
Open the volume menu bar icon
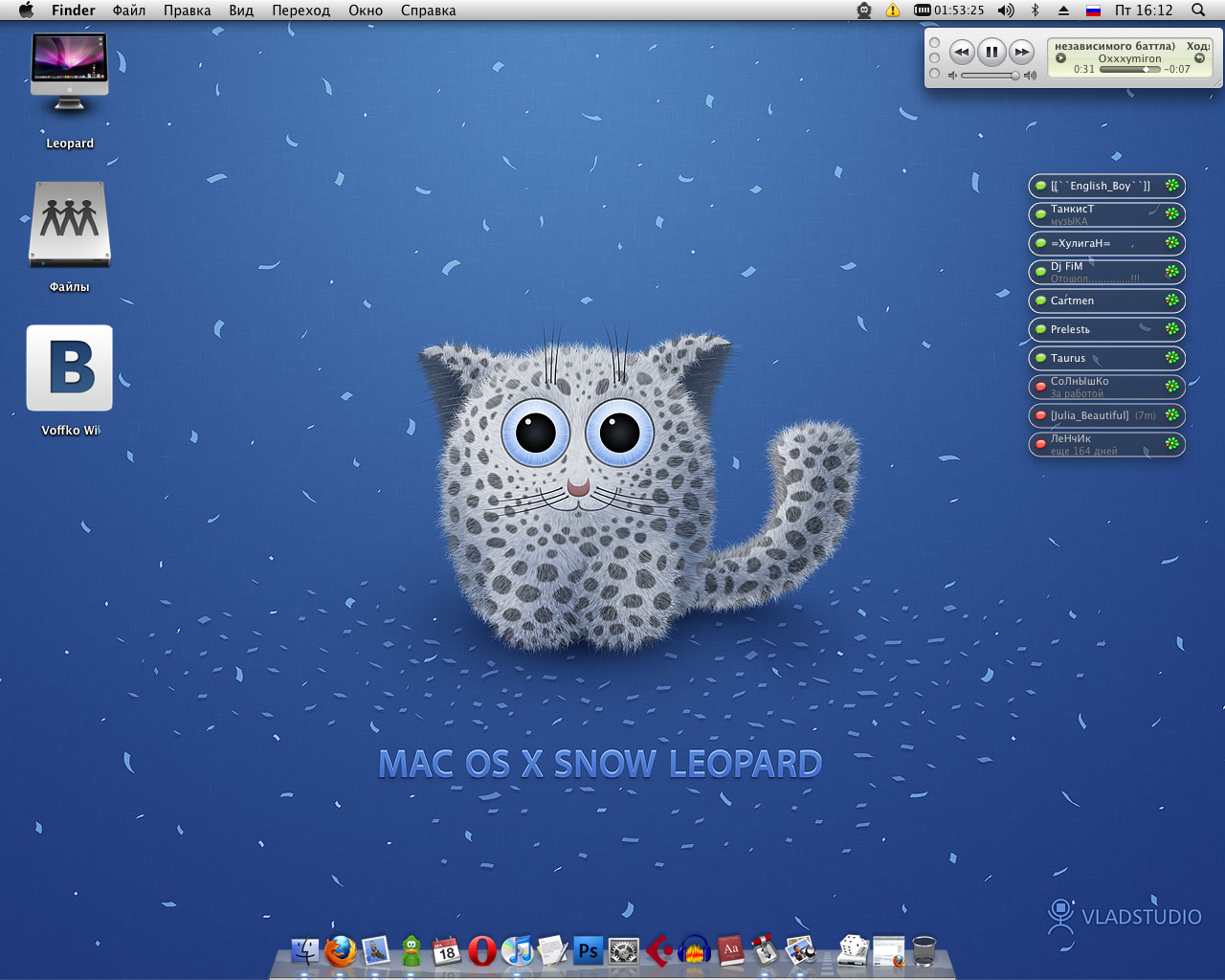tap(1005, 11)
